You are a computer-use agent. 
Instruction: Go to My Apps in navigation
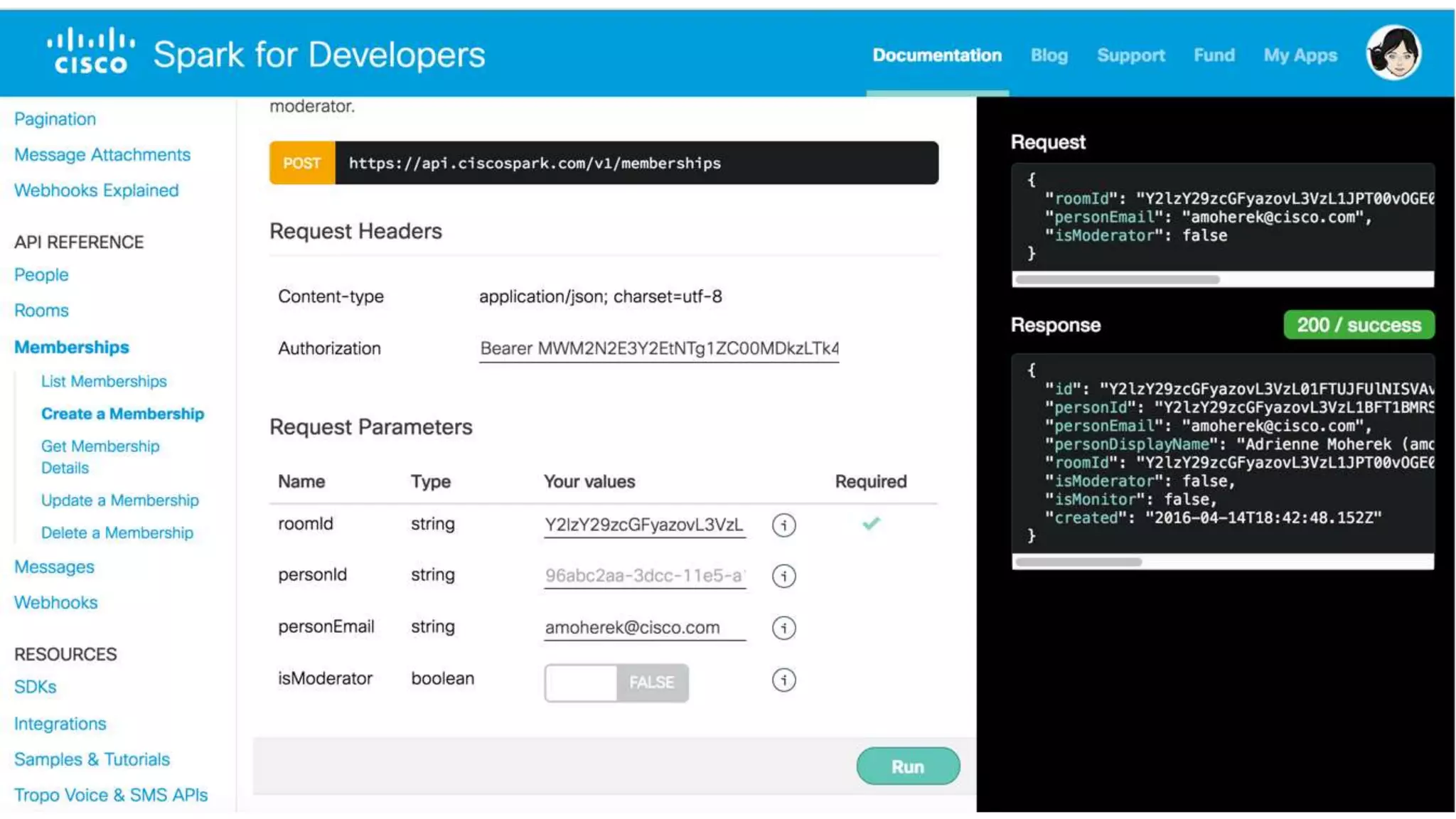[1300, 55]
